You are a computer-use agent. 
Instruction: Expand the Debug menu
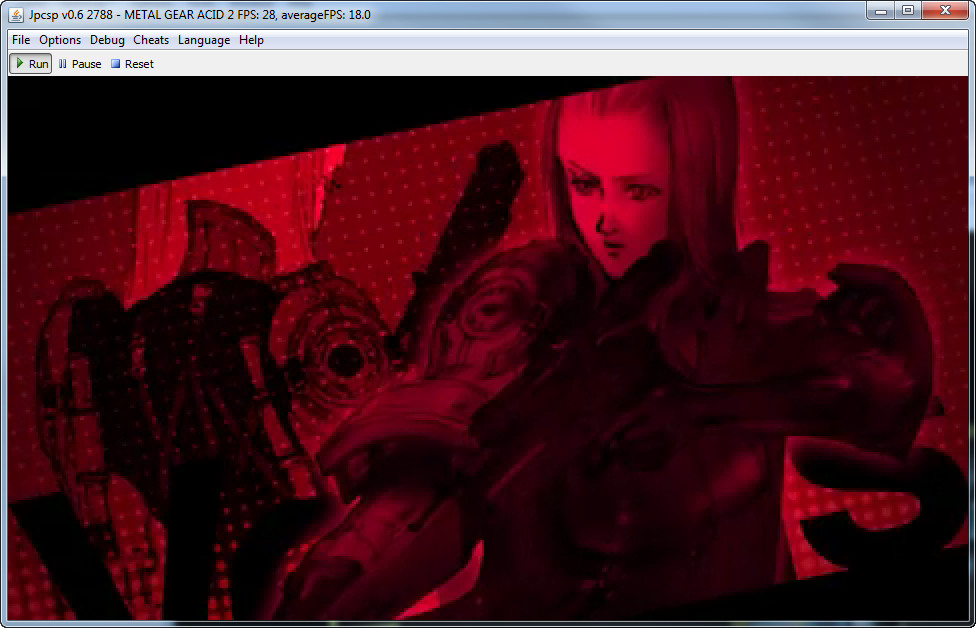coord(107,40)
